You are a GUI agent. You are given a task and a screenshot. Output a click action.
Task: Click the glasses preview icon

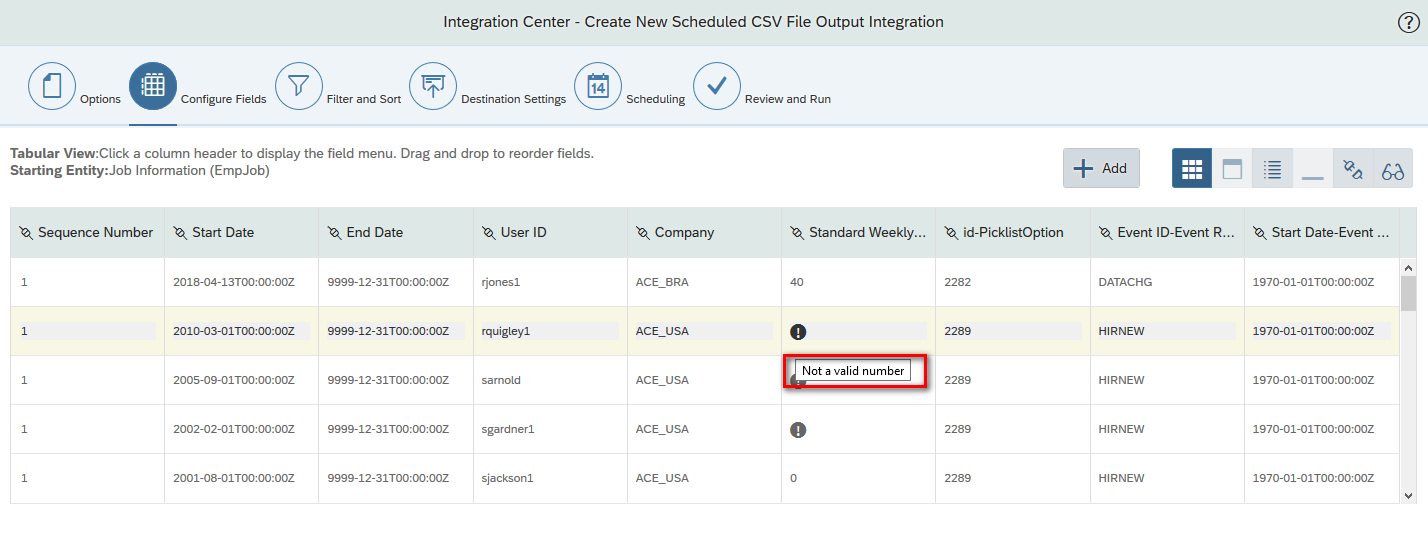tap(1393, 169)
